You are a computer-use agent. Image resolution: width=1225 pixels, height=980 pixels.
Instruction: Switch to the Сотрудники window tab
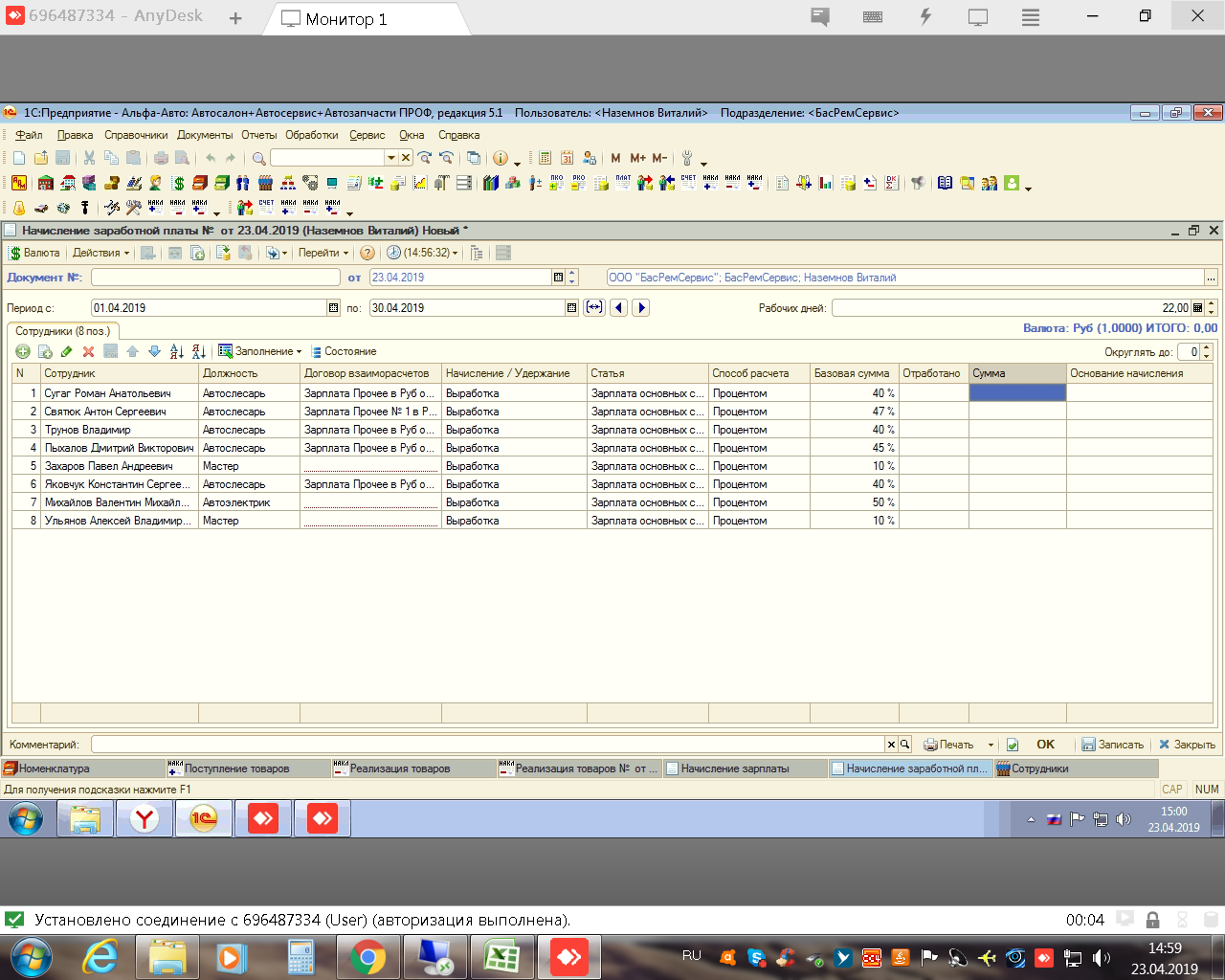[1038, 768]
